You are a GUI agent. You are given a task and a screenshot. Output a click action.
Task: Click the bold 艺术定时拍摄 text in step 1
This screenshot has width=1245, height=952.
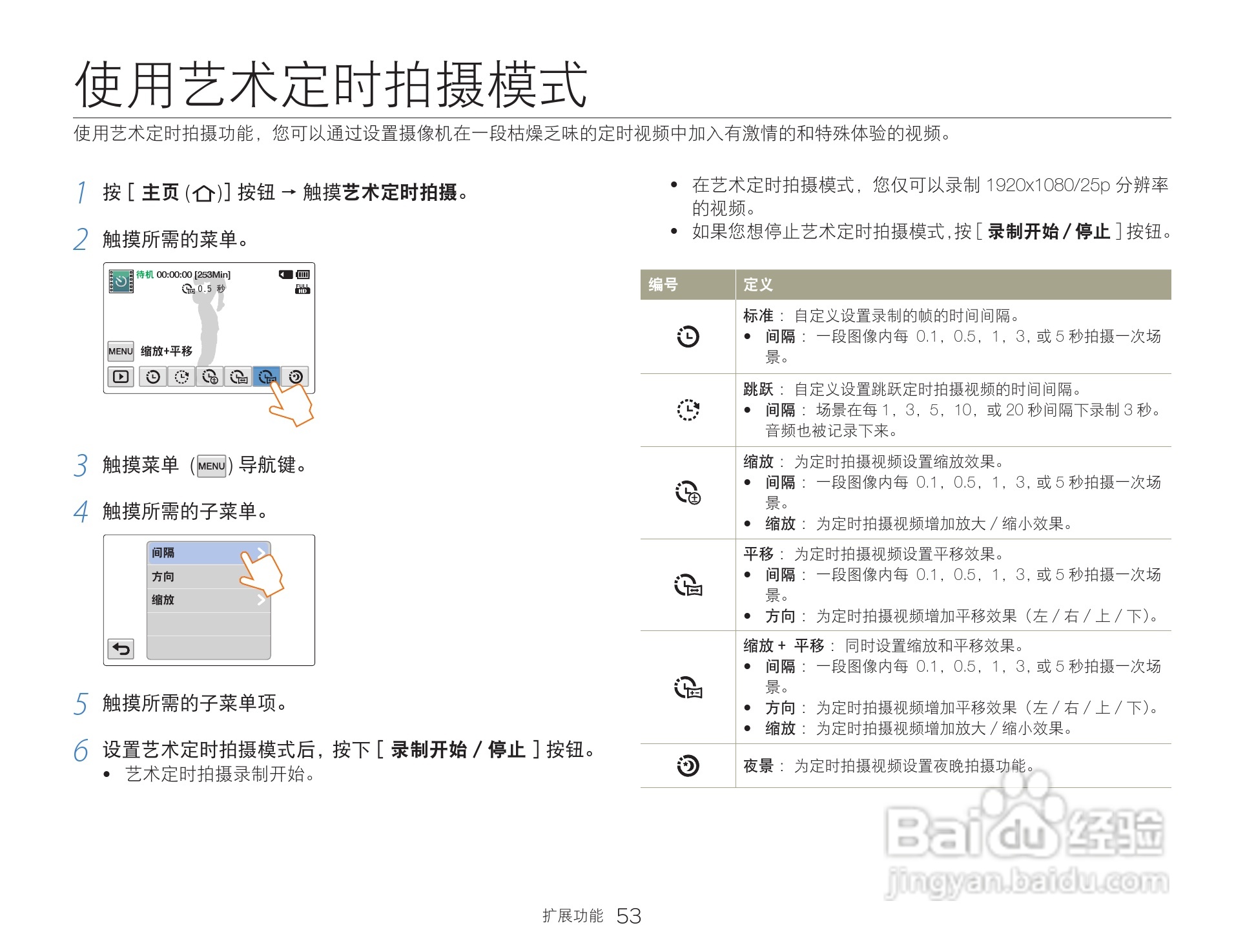pos(399,192)
